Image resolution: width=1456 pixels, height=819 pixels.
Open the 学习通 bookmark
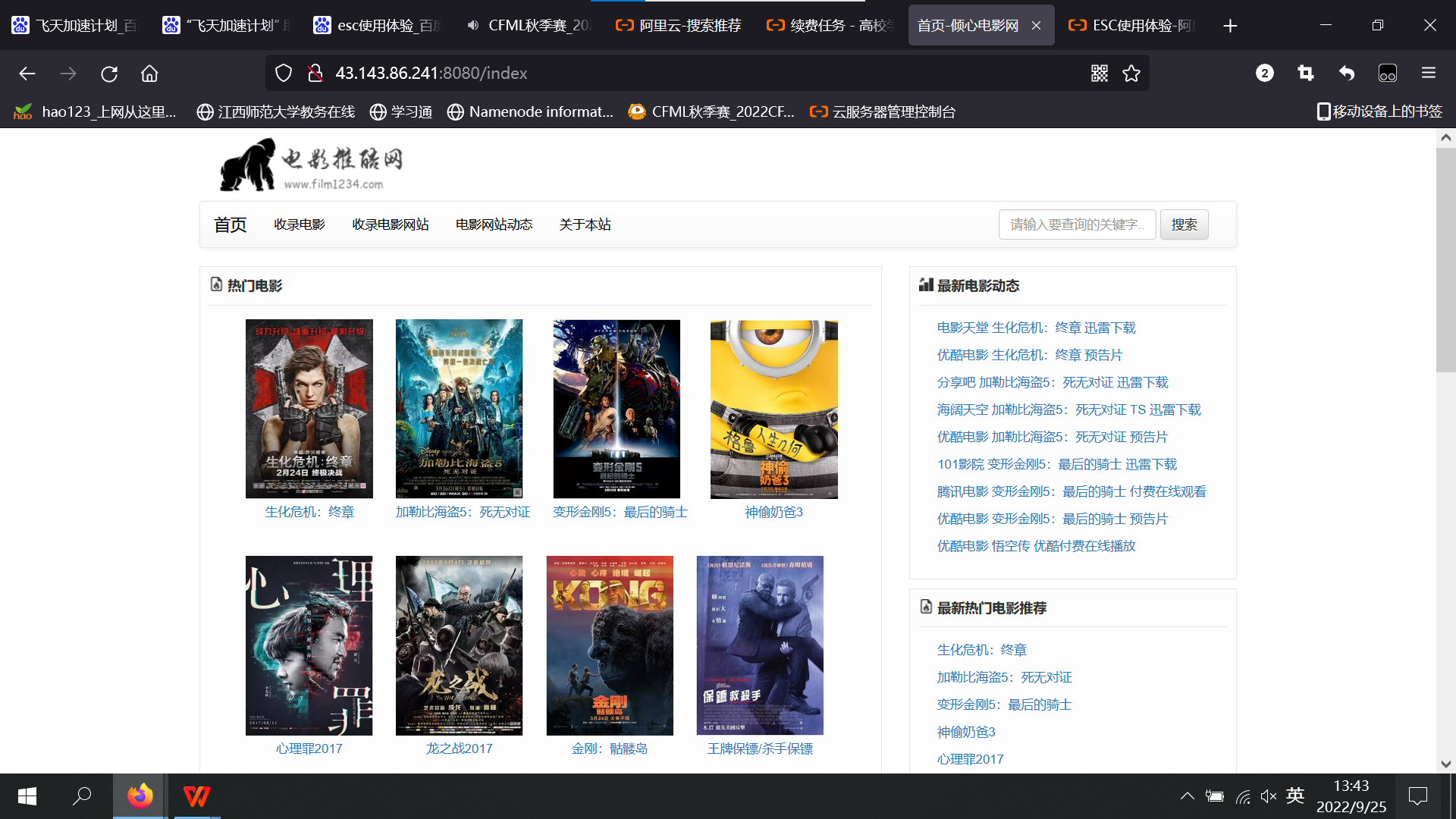pos(400,111)
